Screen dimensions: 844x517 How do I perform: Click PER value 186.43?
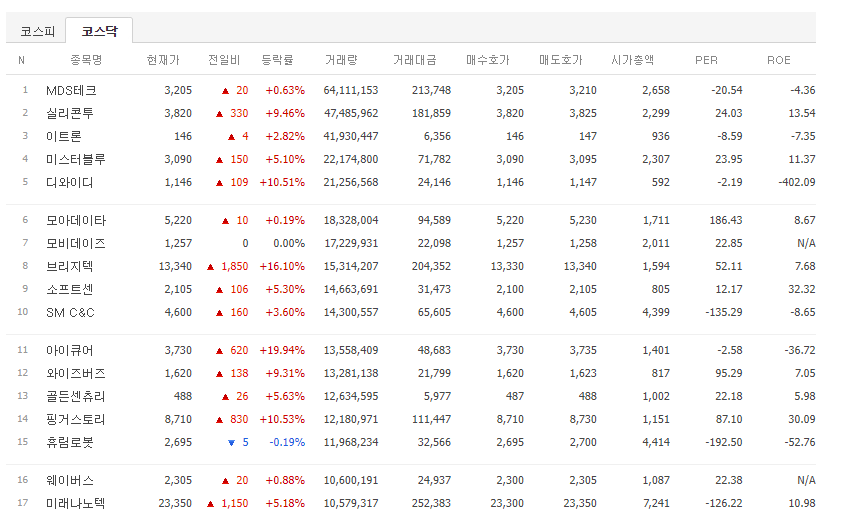point(726,220)
